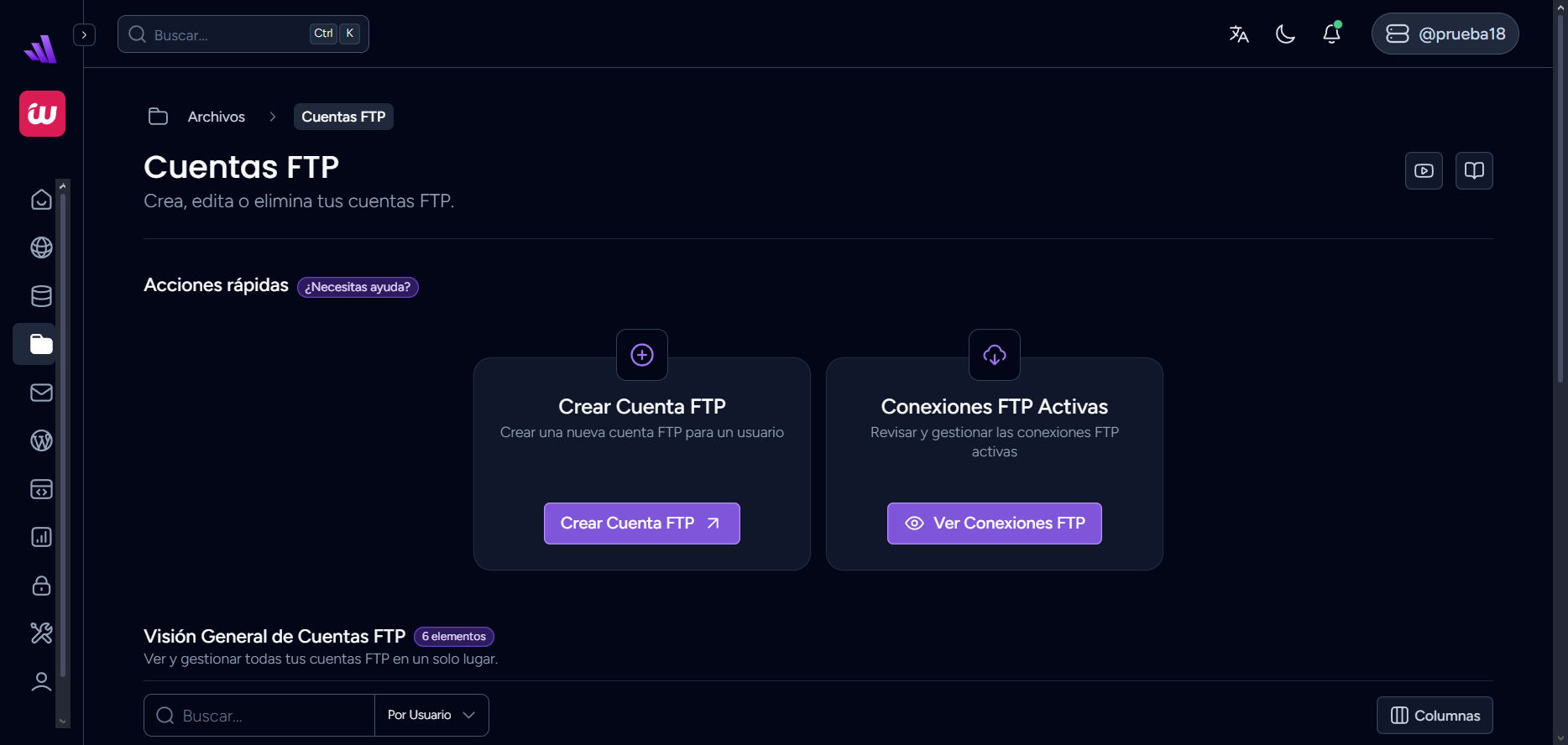1568x745 pixels.
Task: Go to Archivos breadcrumb
Action: coord(216,117)
